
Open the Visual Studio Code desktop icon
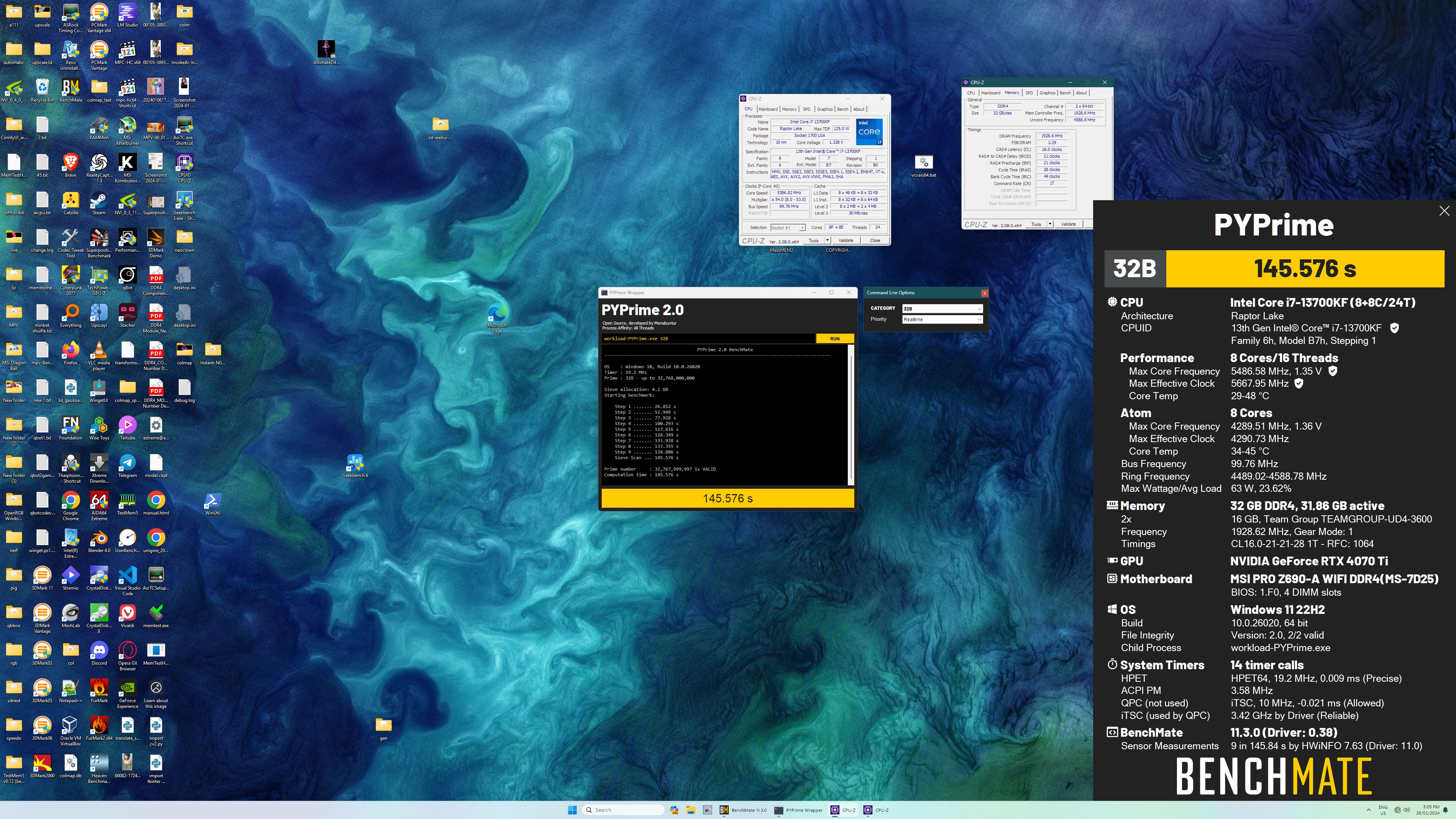(x=127, y=581)
